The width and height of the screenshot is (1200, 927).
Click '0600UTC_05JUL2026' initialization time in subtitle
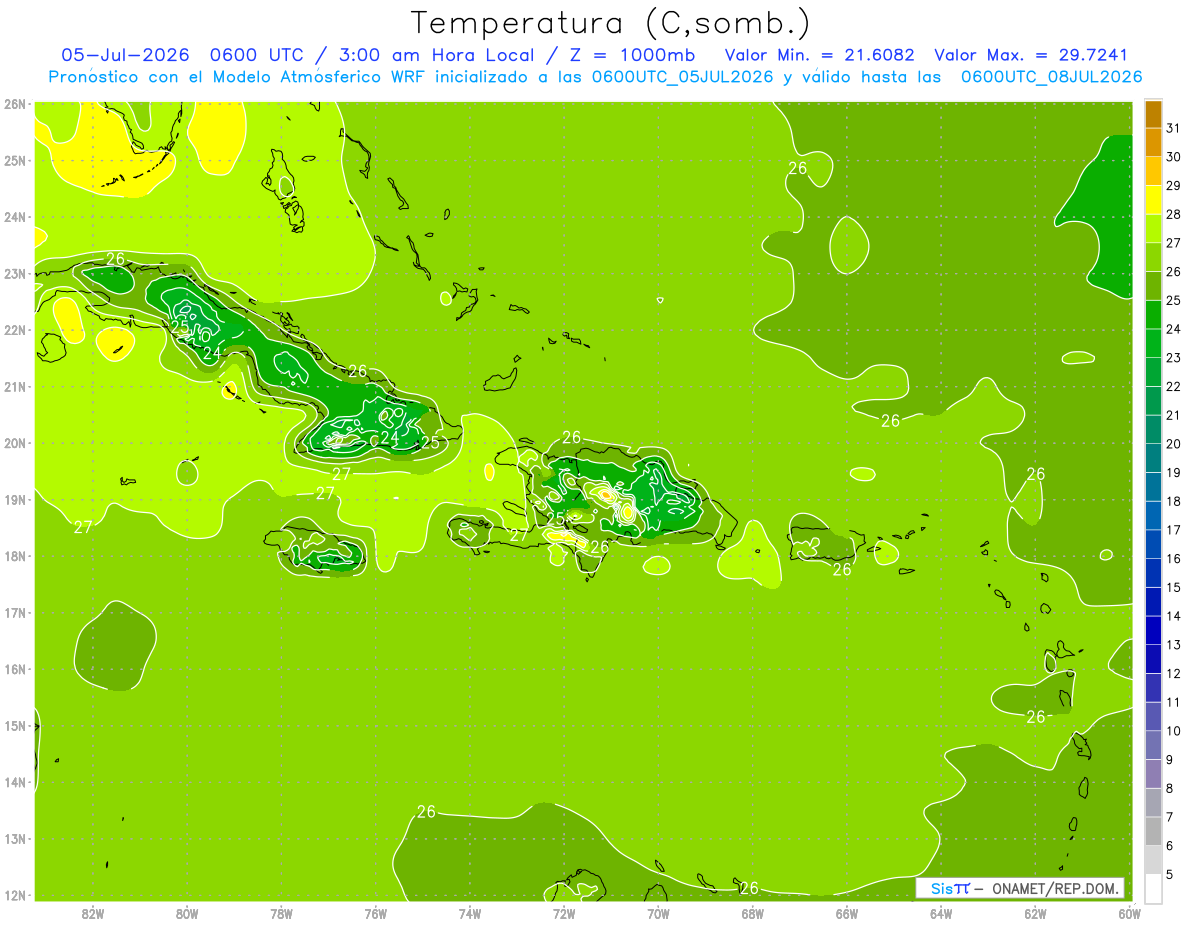click(683, 77)
